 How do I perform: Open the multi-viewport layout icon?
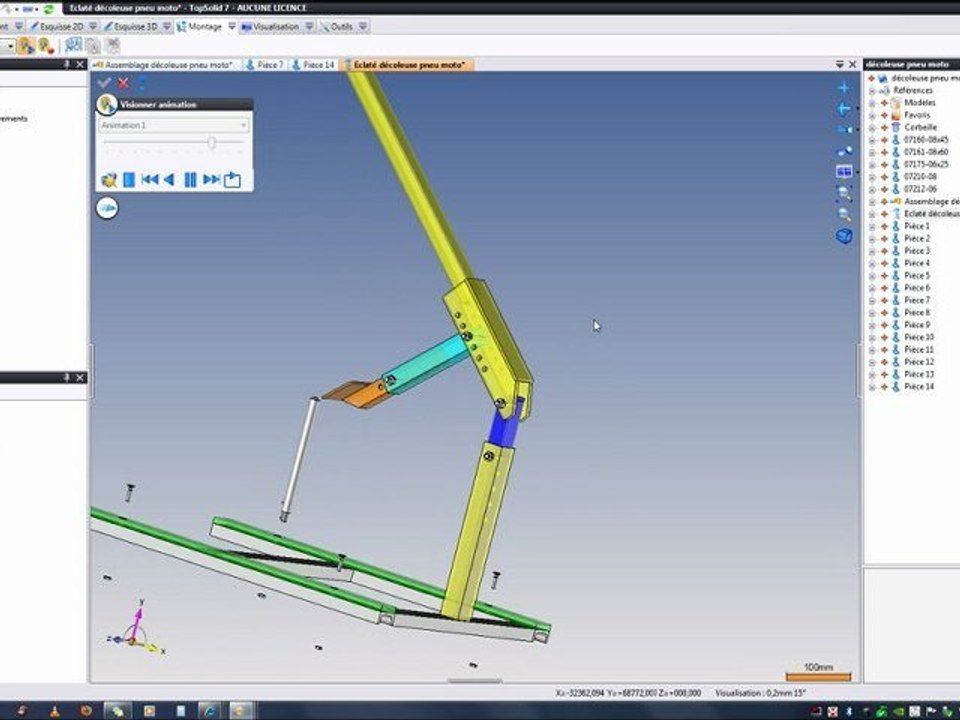tap(844, 172)
